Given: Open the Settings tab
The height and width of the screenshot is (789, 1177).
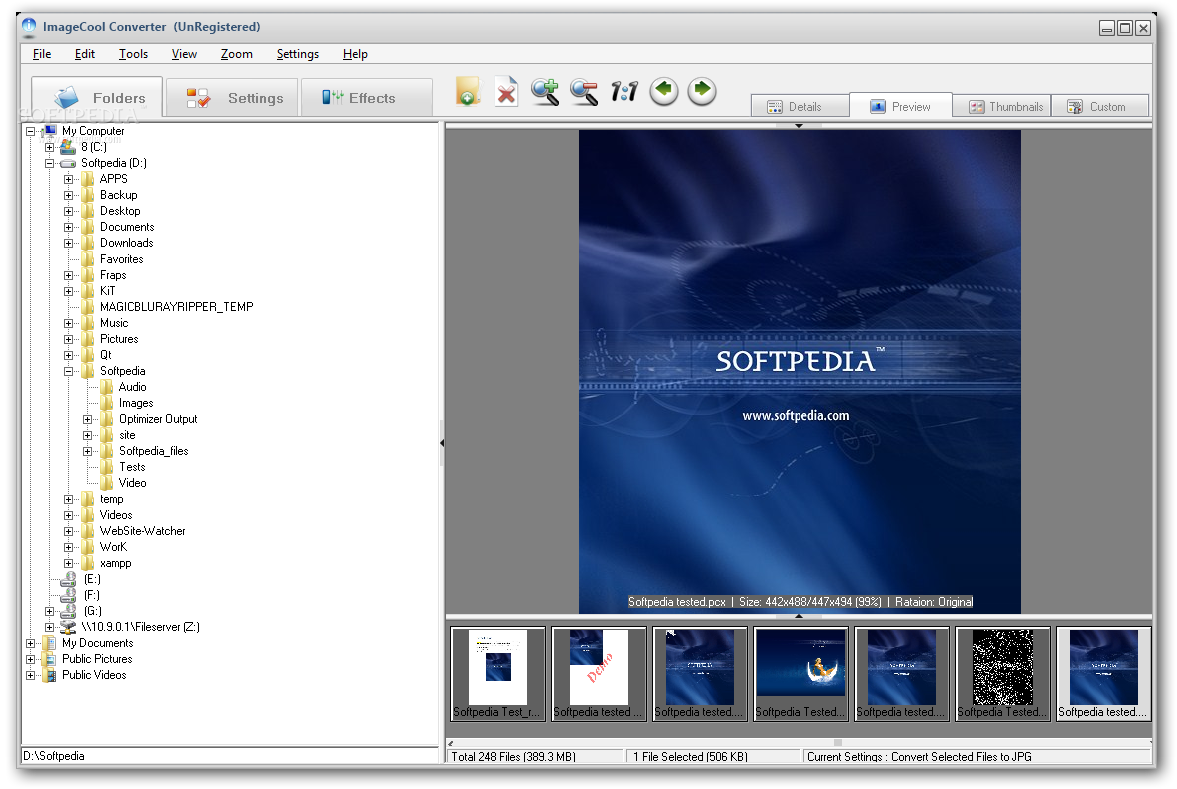Looking at the screenshot, I should click(232, 98).
